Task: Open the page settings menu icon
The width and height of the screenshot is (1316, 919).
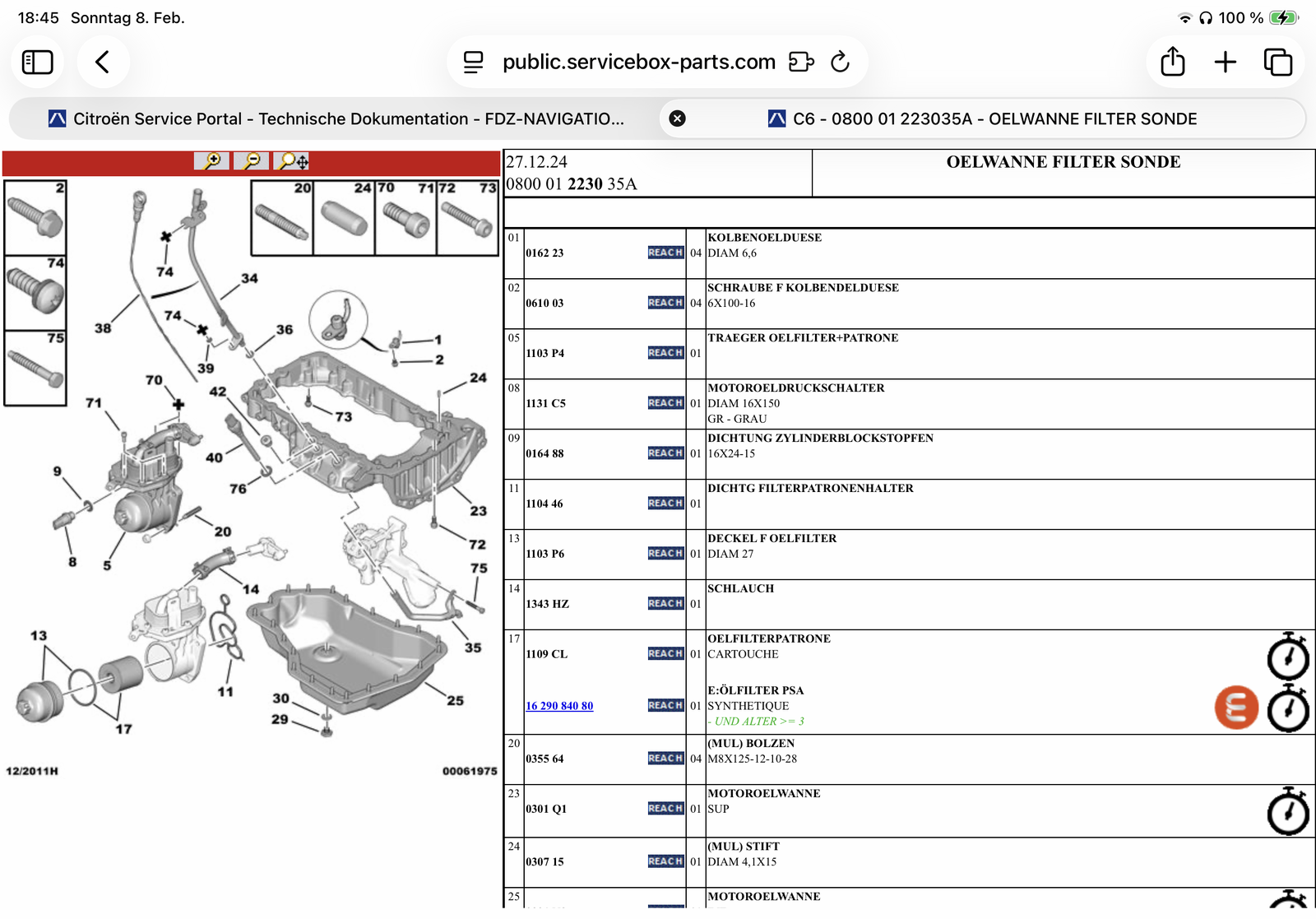Action: click(473, 62)
